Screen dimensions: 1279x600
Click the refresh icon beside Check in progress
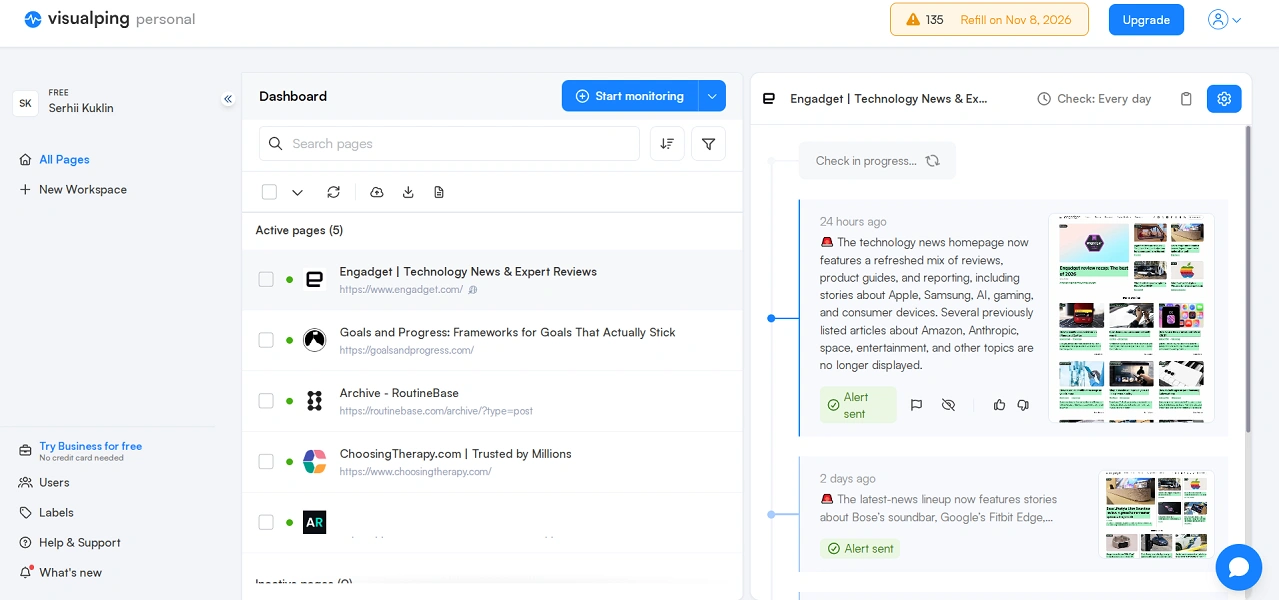pyautogui.click(x=933, y=161)
